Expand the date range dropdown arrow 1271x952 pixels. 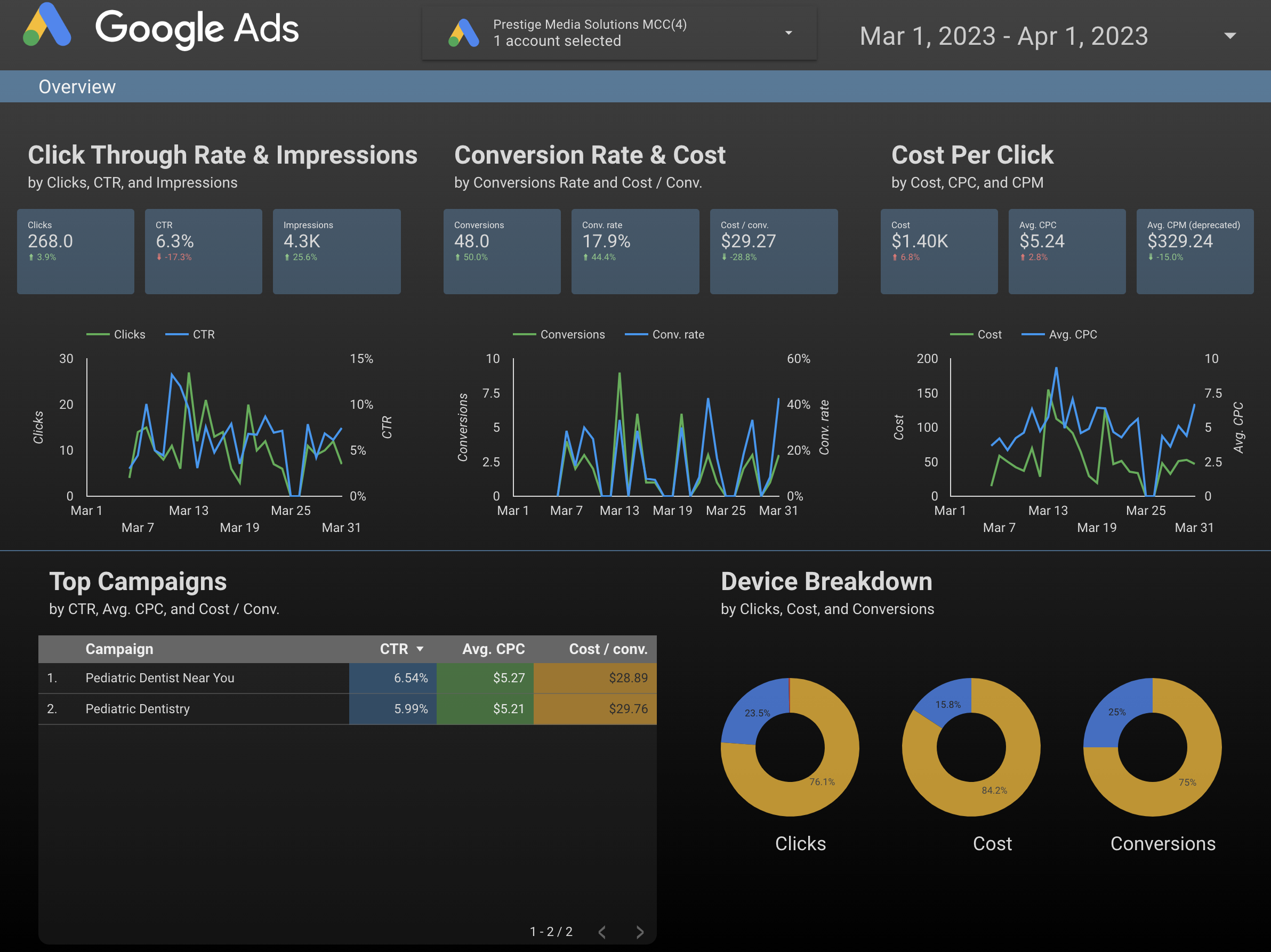(1229, 36)
